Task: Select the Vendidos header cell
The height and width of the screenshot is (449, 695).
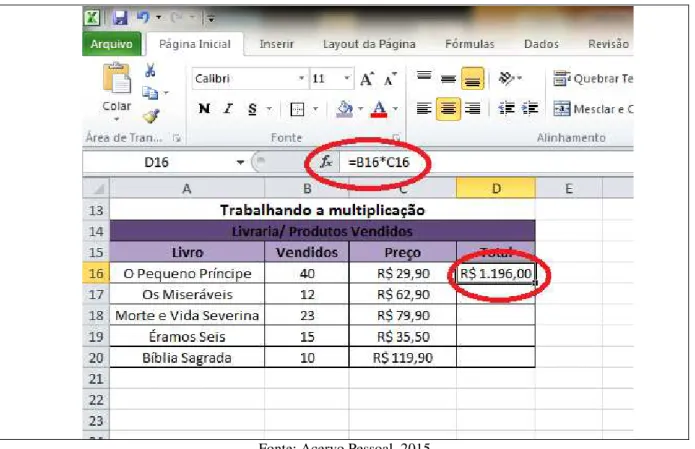Action: tap(307, 253)
